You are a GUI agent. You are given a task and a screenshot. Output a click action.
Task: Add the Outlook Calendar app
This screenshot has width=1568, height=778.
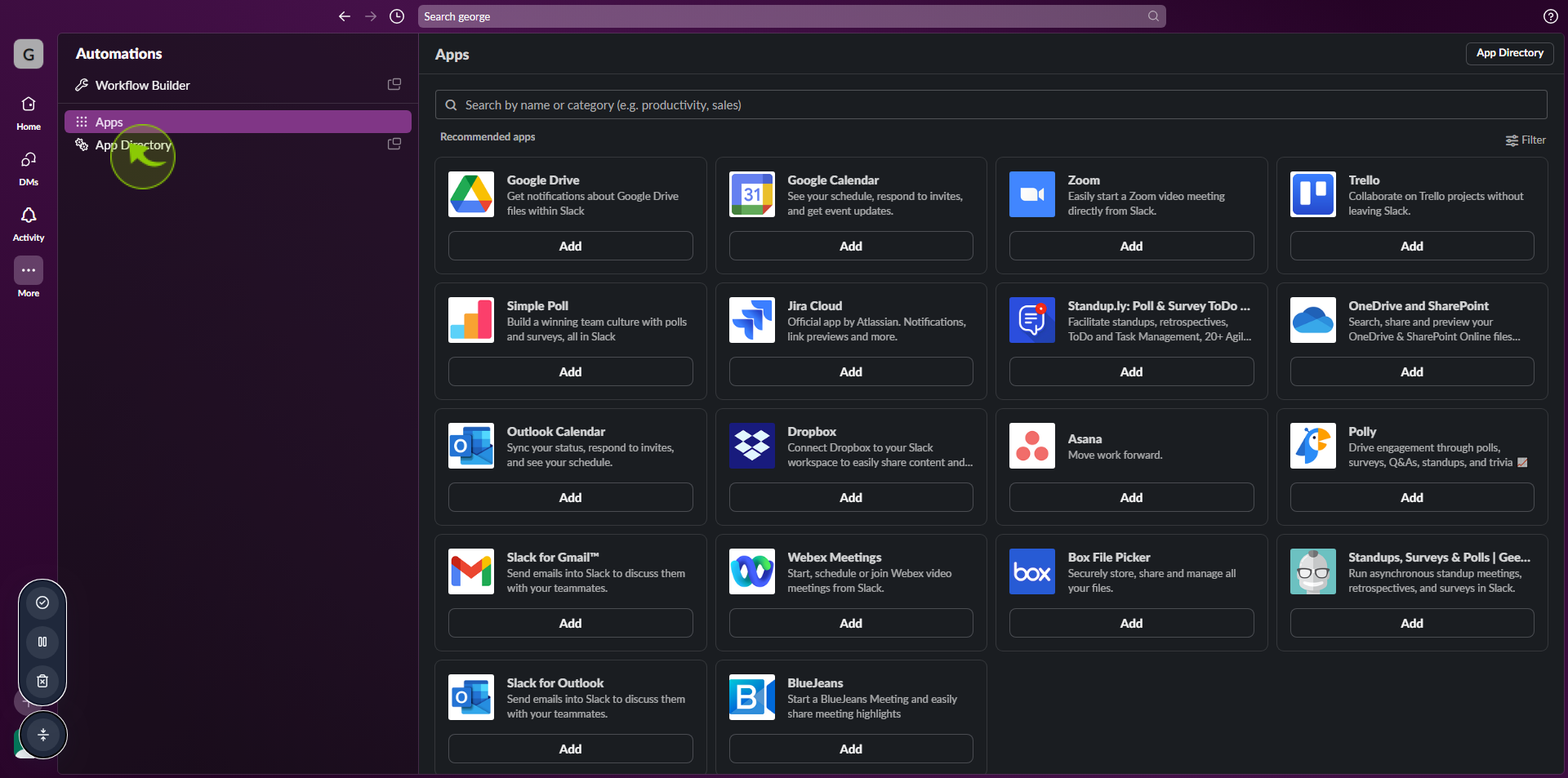tap(571, 497)
